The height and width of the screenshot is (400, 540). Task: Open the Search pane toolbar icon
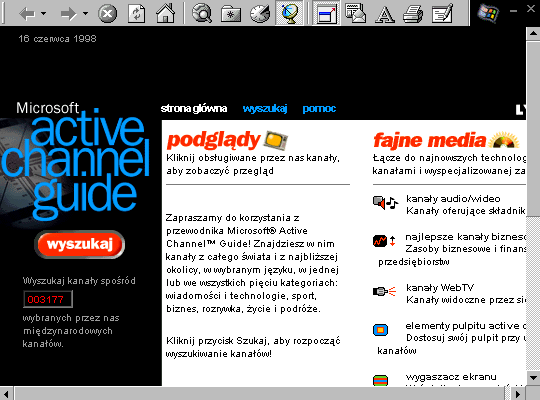202,13
